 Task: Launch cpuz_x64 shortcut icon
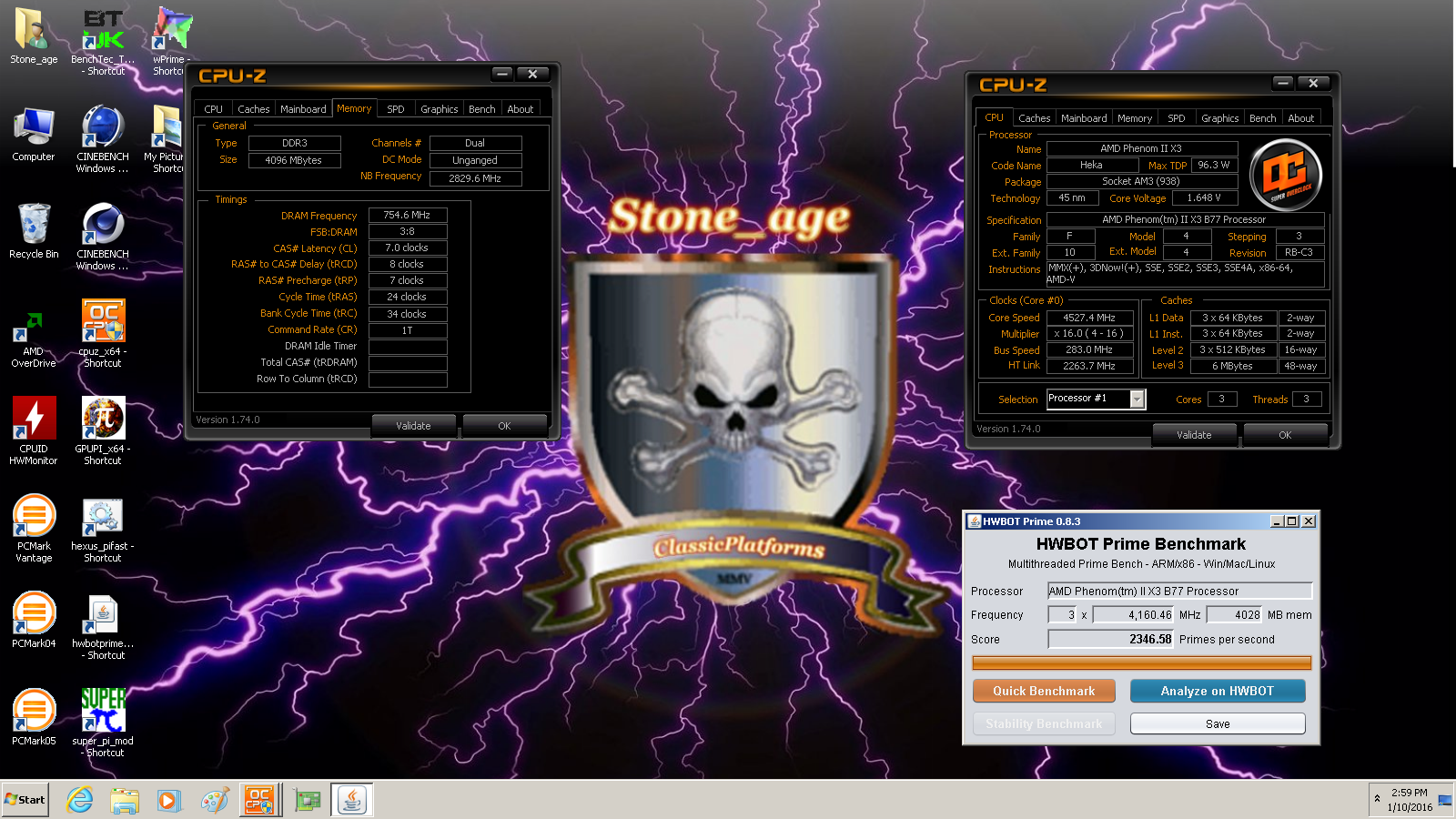pos(103,333)
